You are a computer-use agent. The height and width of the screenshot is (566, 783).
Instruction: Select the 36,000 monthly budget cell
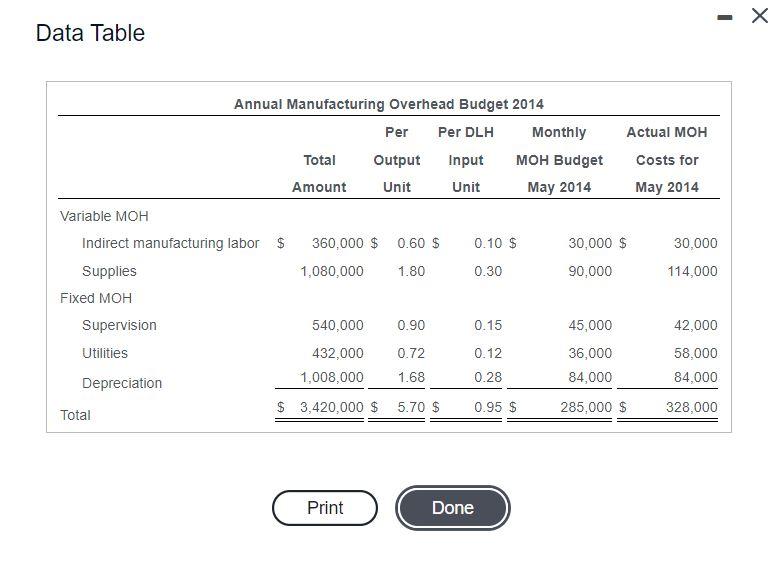(590, 353)
